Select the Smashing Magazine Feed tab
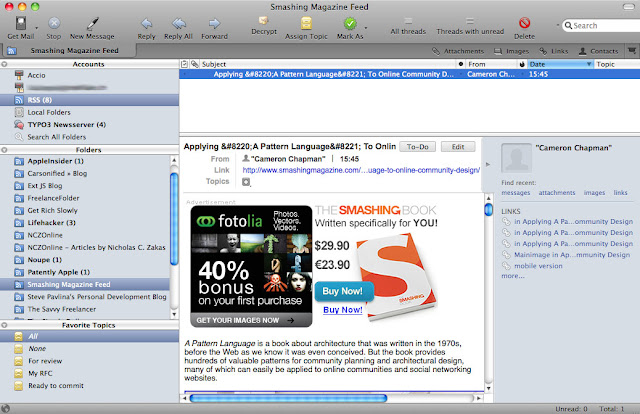The height and width of the screenshot is (414, 640). coord(69,51)
